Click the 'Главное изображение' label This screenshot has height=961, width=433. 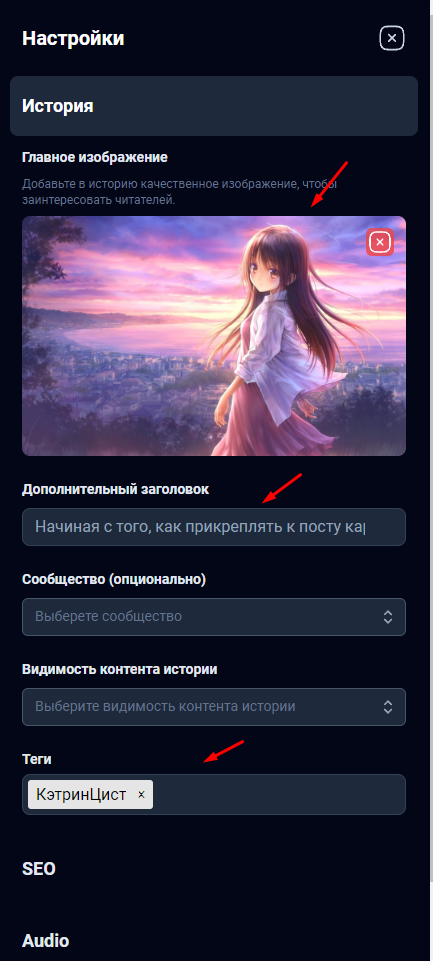[x=95, y=158]
